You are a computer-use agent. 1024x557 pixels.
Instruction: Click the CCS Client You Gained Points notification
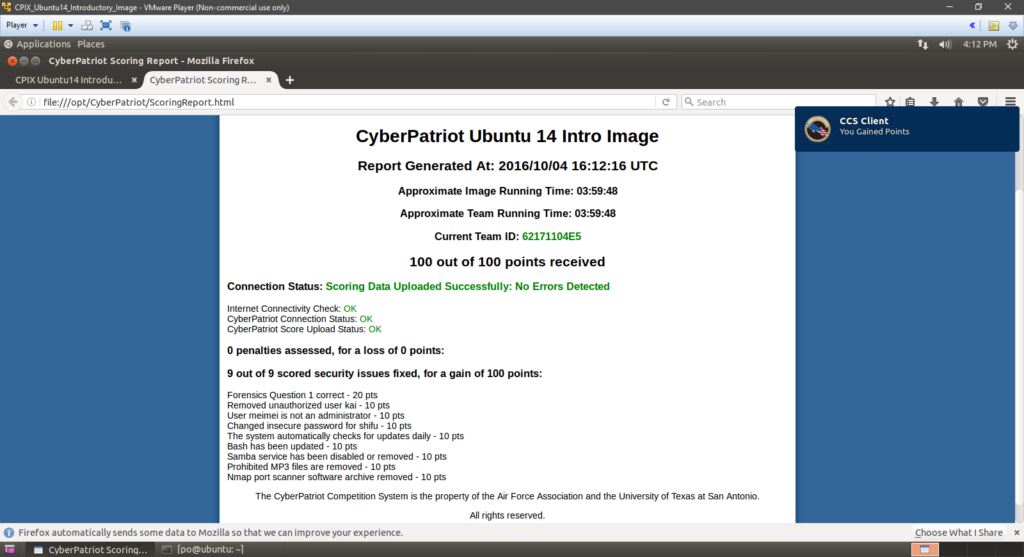tap(906, 129)
